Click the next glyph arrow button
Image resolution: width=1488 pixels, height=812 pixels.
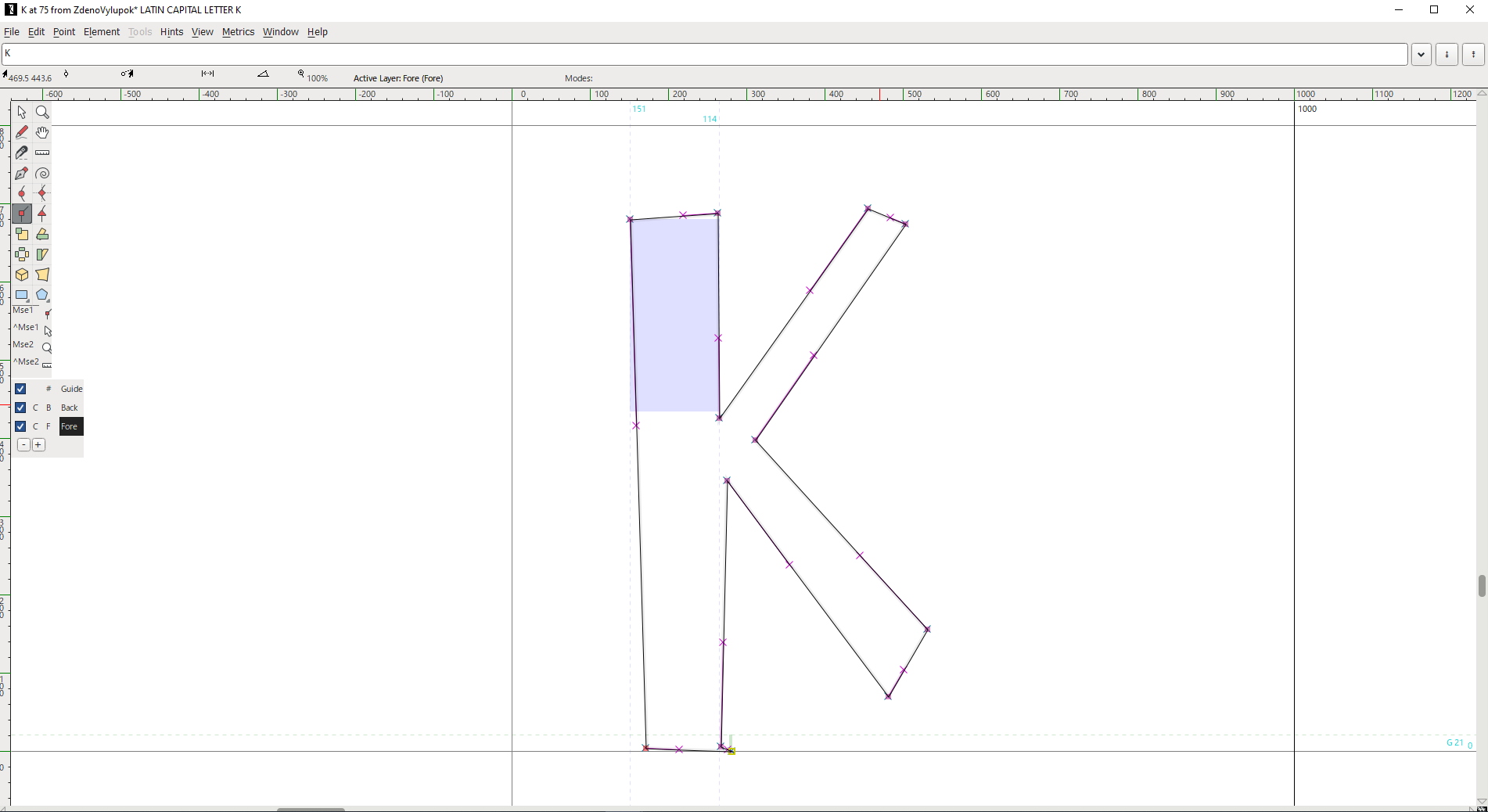click(1473, 55)
